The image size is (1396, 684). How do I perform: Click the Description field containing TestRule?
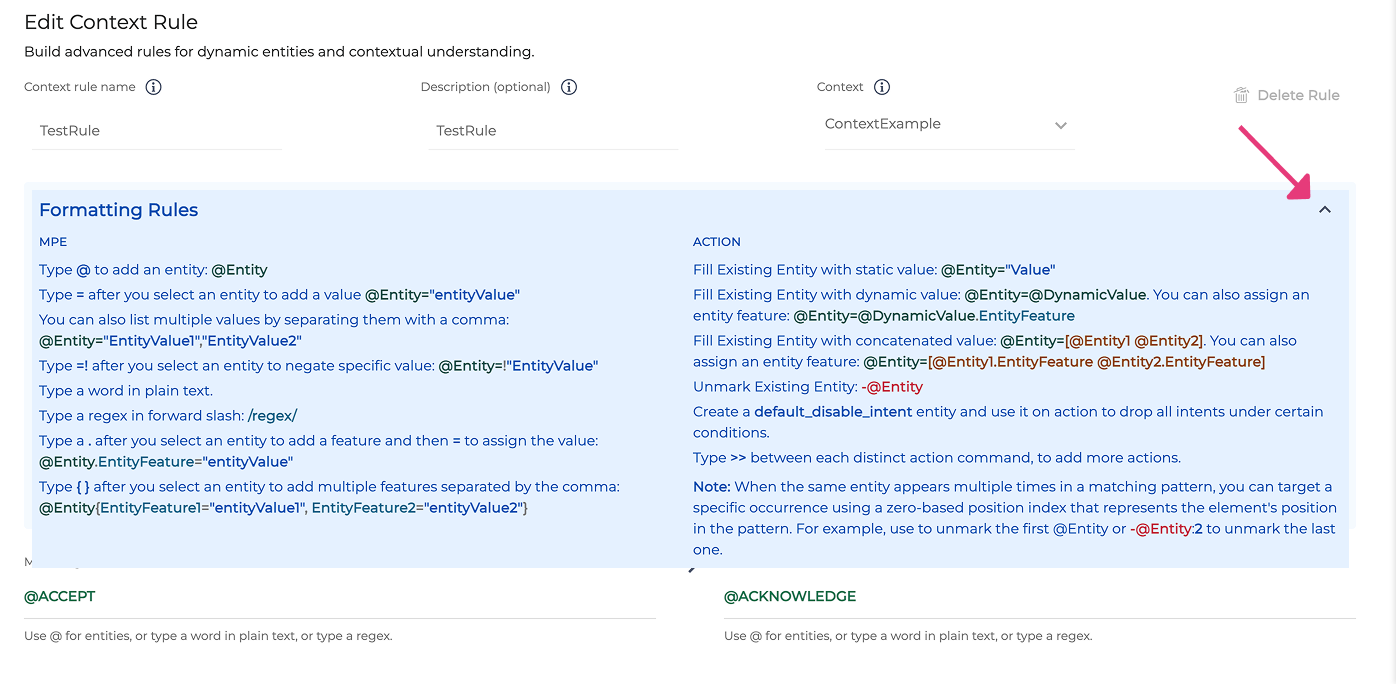tap(553, 131)
